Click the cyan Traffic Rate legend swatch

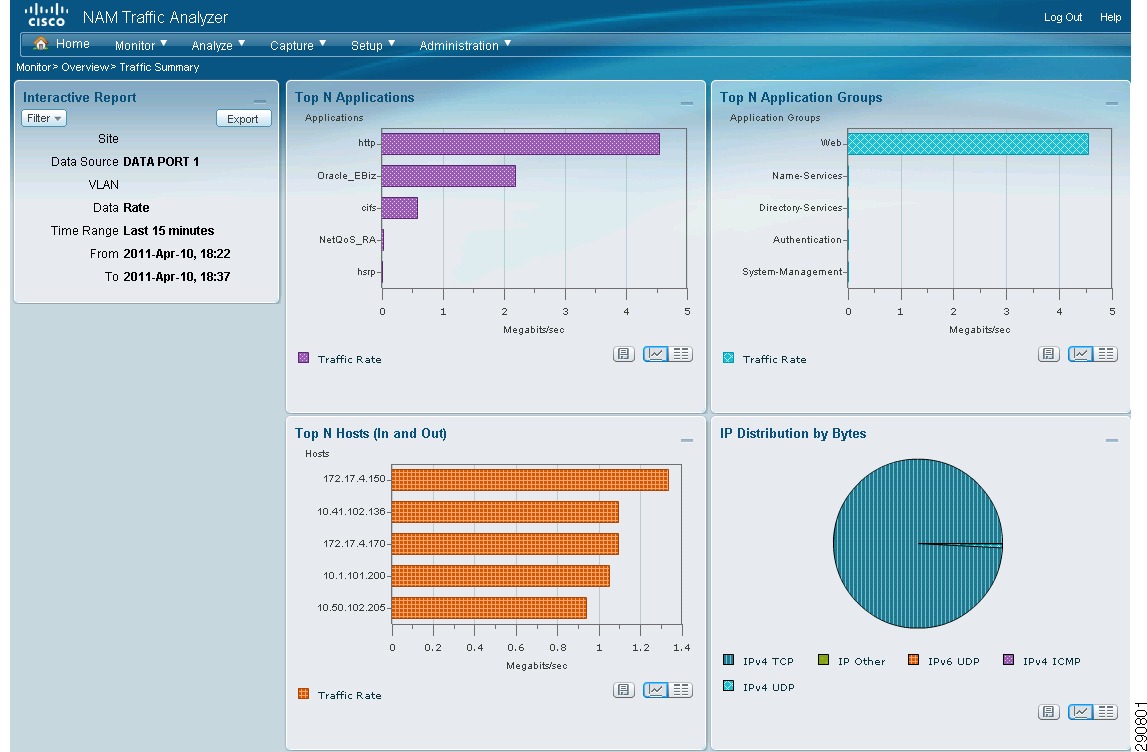(728, 358)
